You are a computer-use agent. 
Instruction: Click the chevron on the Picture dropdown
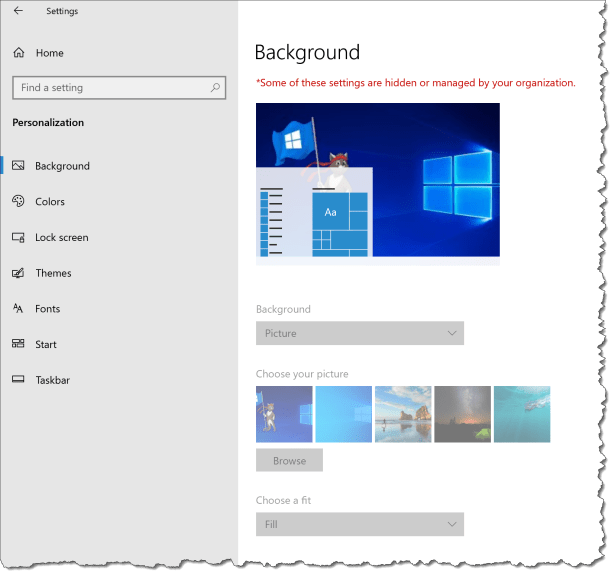(452, 333)
